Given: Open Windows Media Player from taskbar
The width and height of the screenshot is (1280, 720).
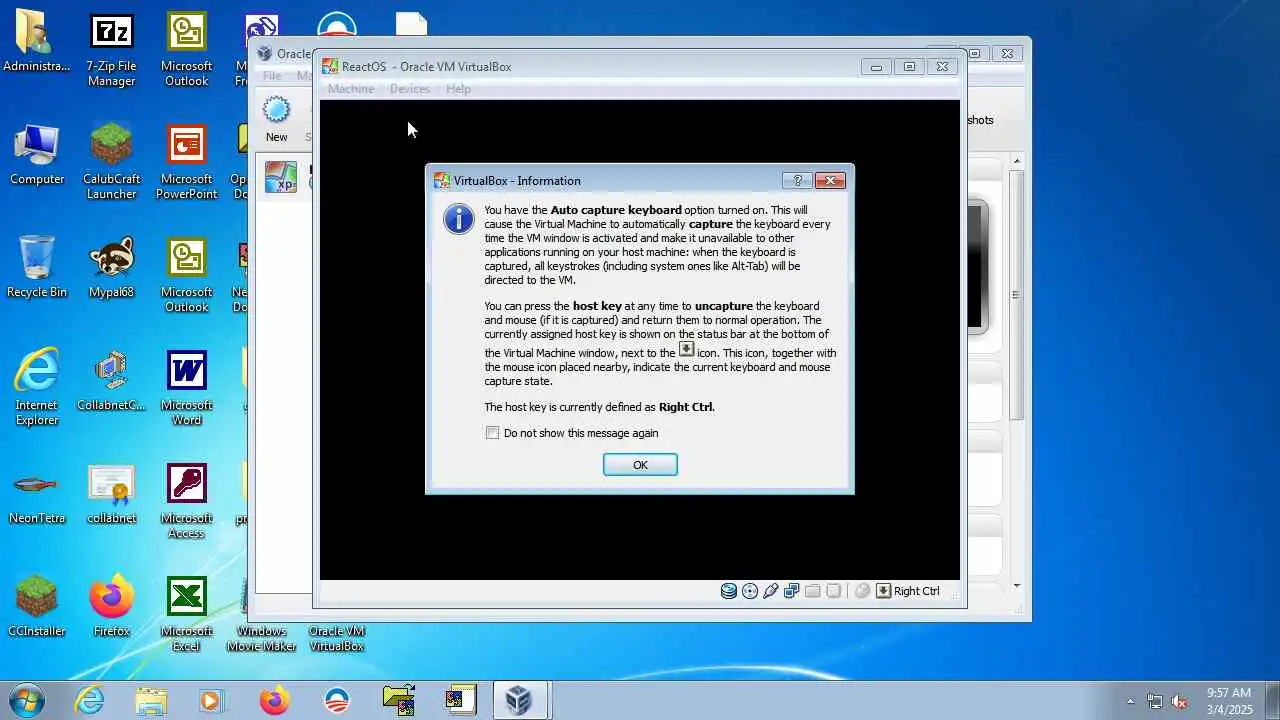Looking at the screenshot, I should tap(212, 700).
